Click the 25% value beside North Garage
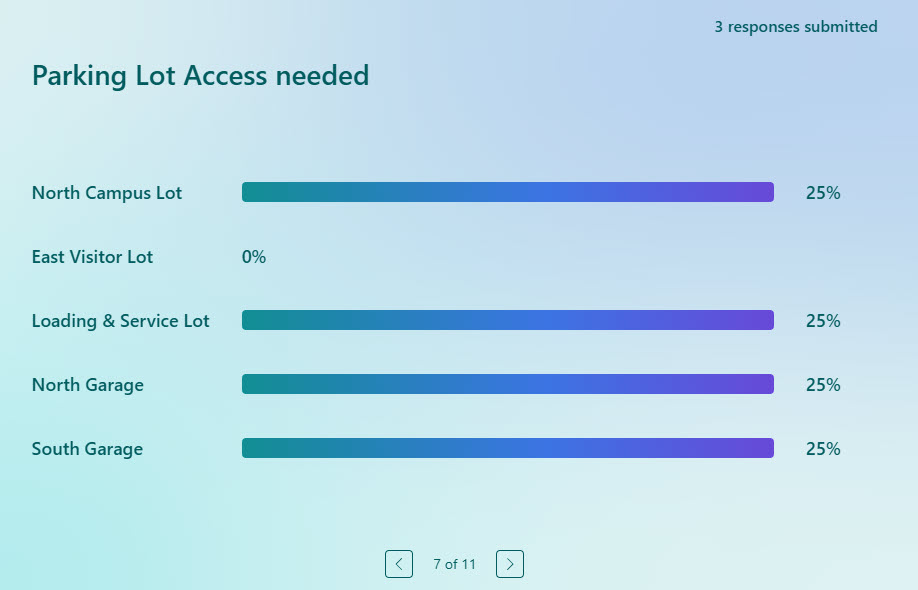This screenshot has width=918, height=590. click(x=822, y=384)
